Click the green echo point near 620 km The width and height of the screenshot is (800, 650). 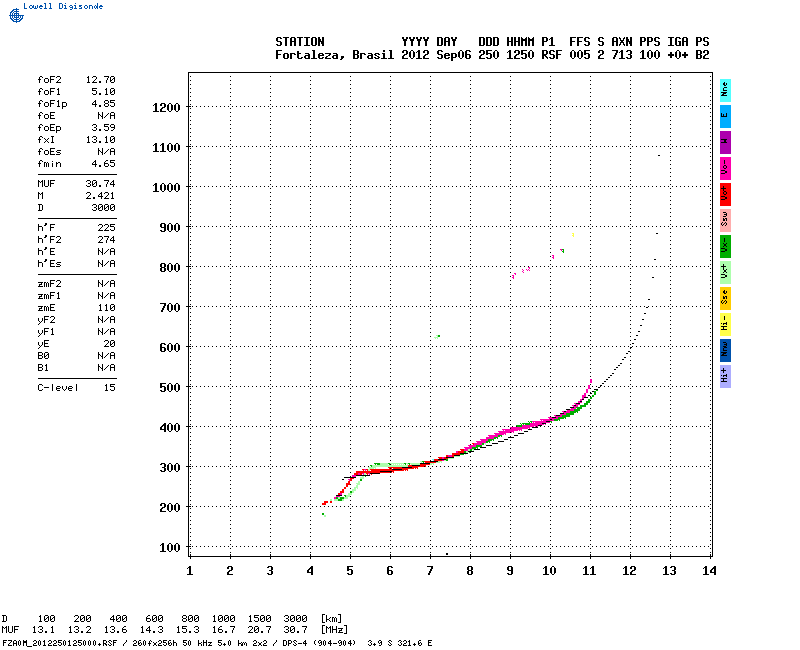tap(437, 337)
